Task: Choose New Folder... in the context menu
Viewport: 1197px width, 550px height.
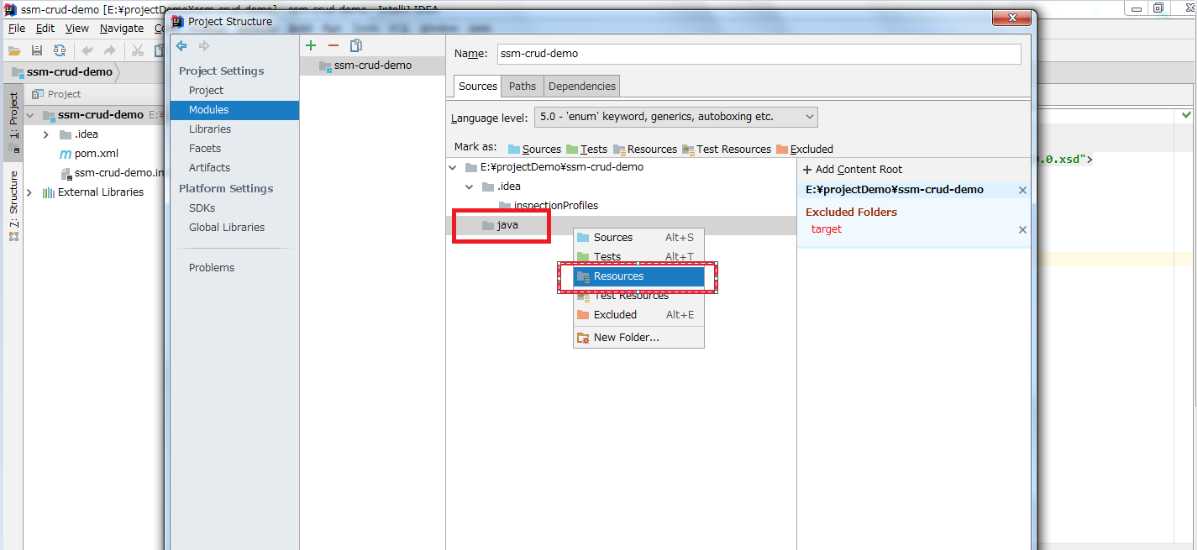Action: (639, 338)
